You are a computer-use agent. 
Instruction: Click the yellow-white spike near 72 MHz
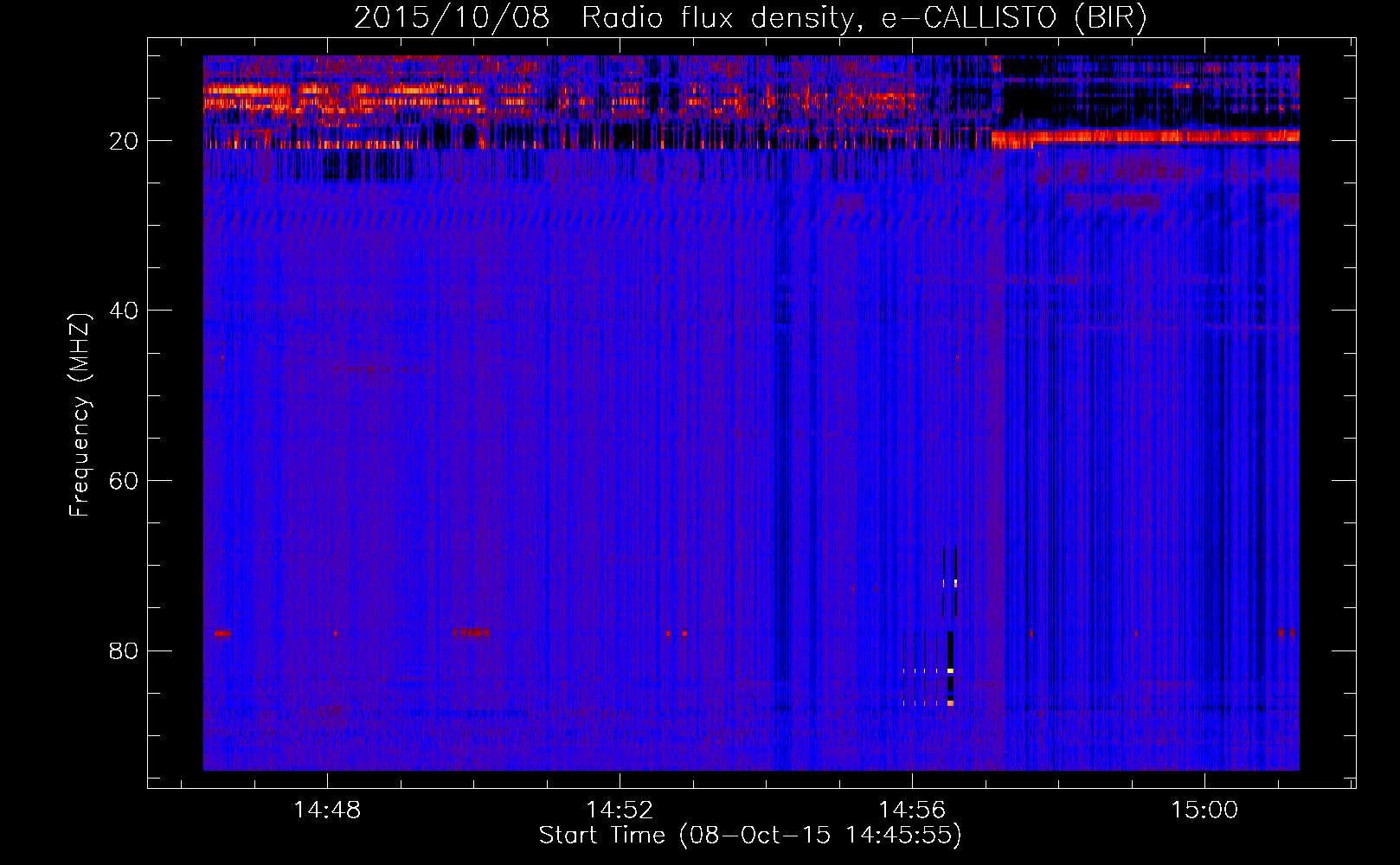[x=955, y=583]
